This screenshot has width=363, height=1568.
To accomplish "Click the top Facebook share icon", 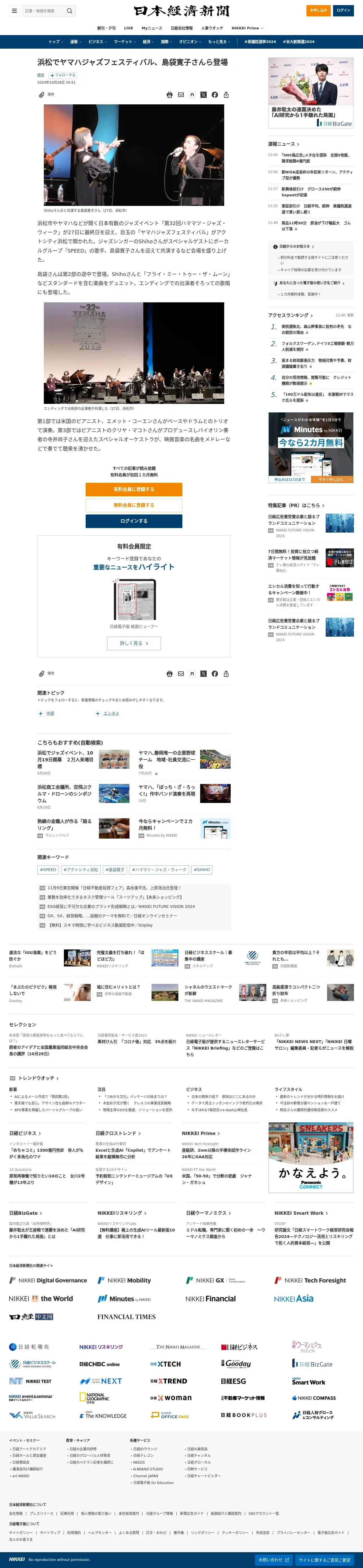I will [x=215, y=95].
